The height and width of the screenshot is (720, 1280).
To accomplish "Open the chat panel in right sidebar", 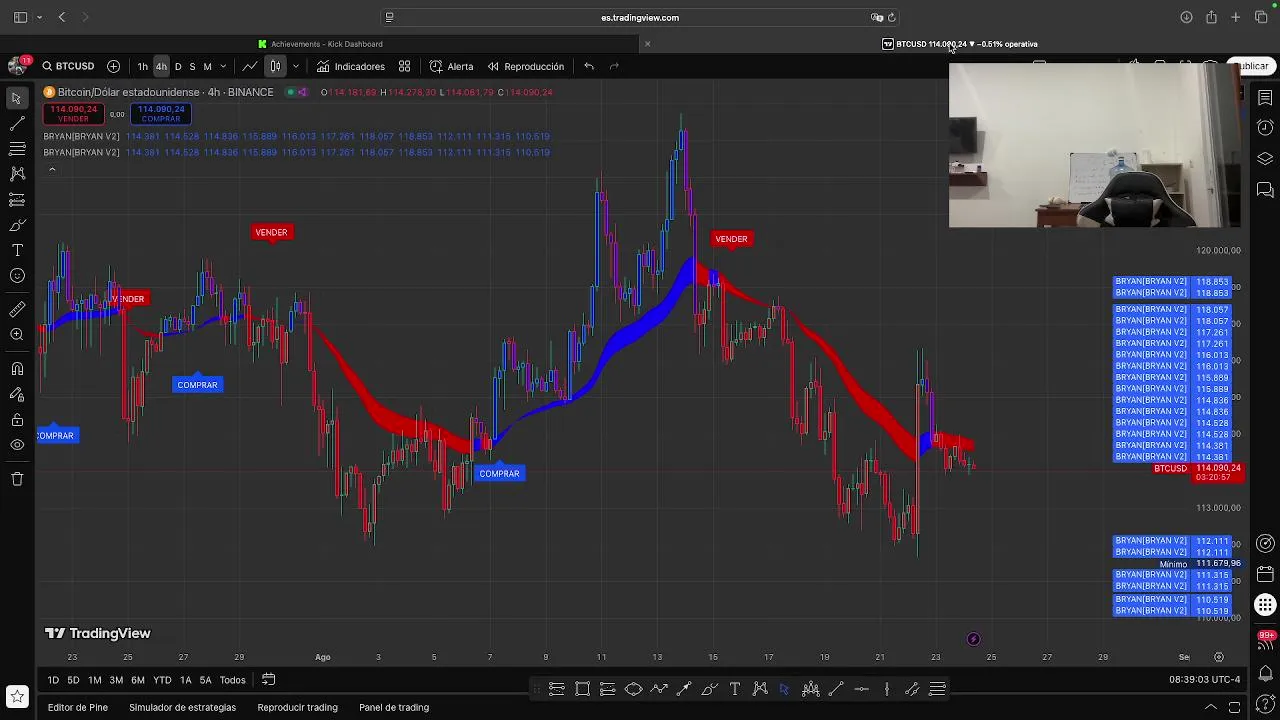I will point(1265,190).
